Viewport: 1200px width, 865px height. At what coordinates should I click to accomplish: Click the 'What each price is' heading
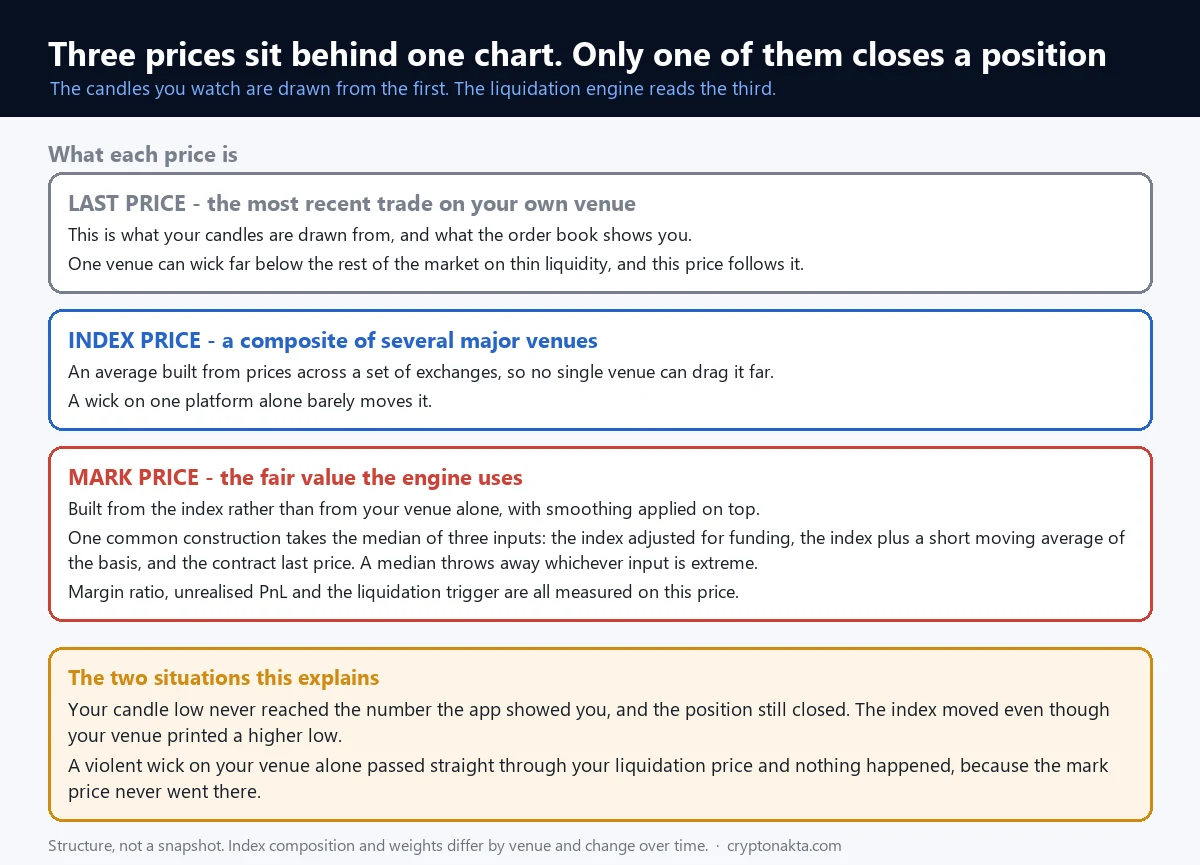pos(143,154)
